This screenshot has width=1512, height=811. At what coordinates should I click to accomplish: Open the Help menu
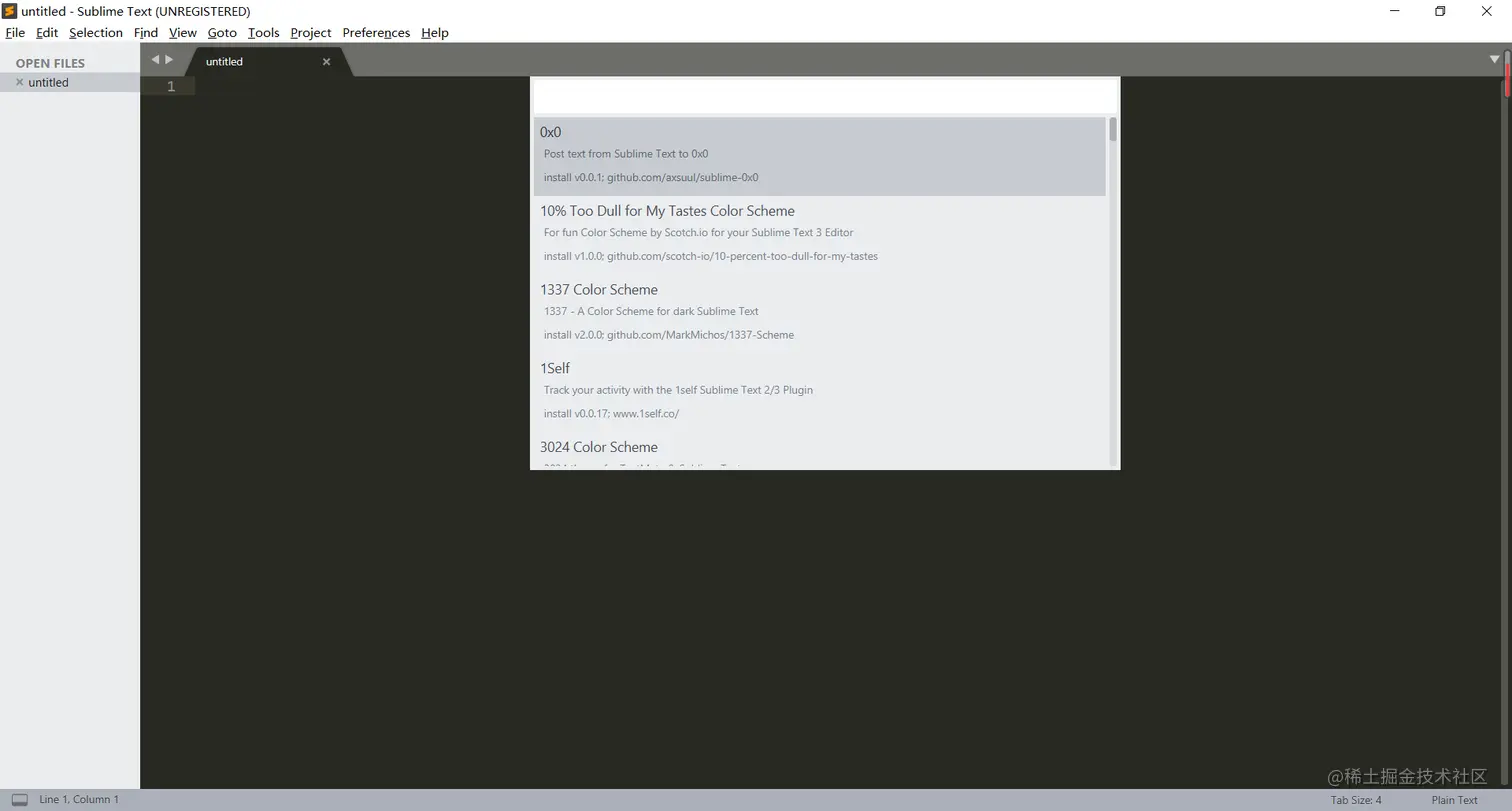[435, 32]
